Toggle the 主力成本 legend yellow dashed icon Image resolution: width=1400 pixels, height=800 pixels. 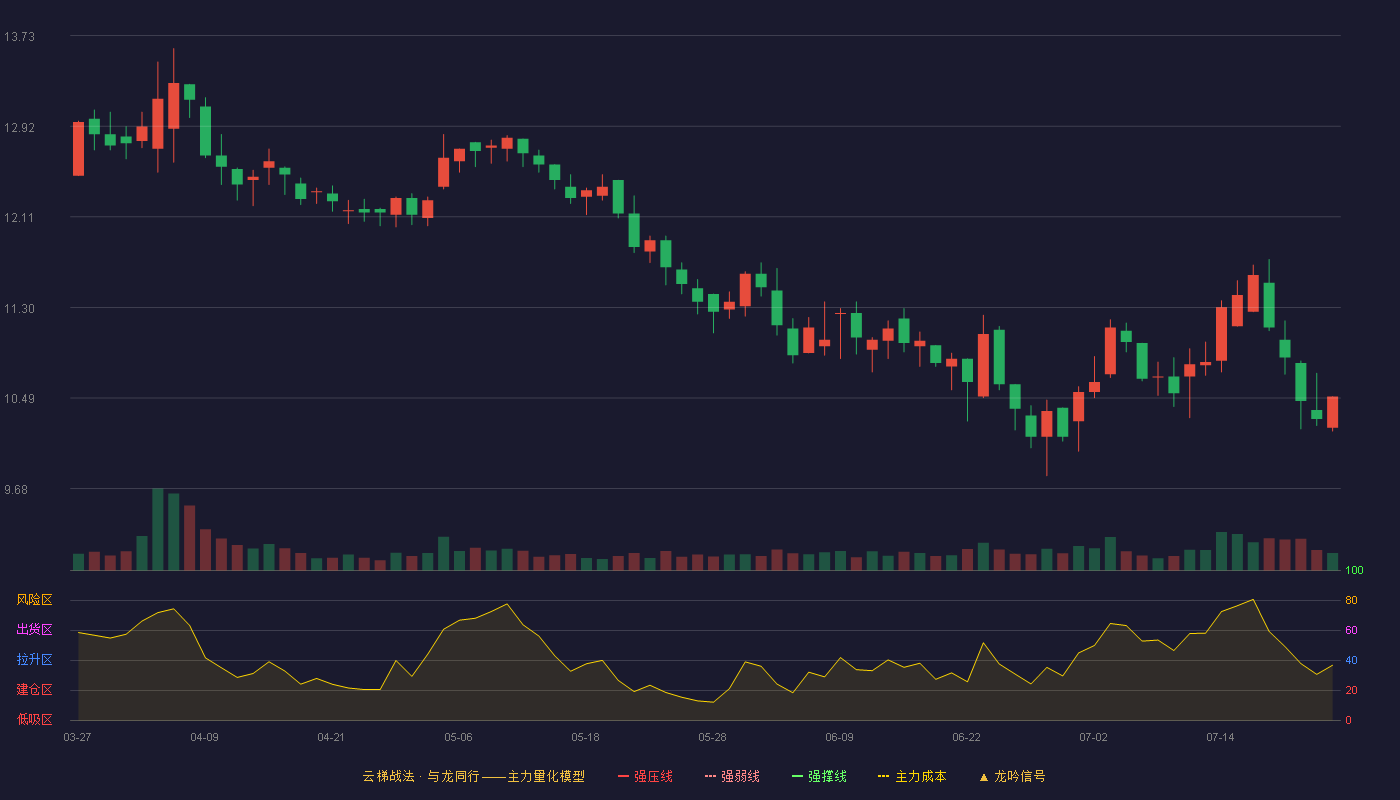[x=884, y=776]
